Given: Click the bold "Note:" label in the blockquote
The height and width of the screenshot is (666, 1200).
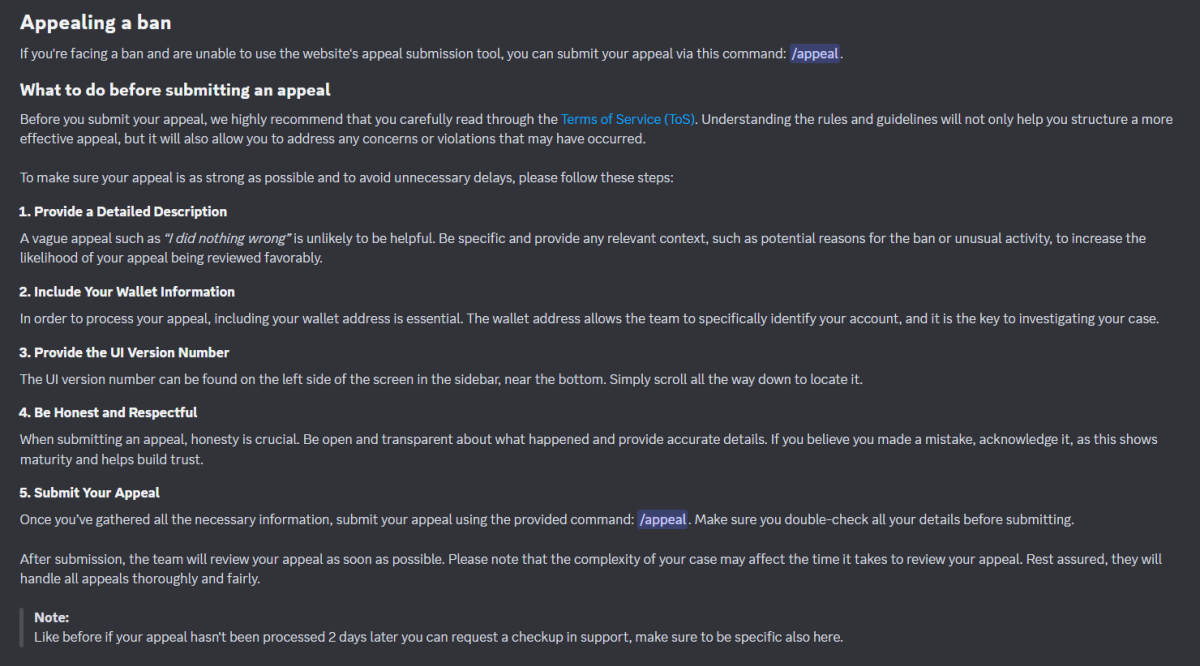Looking at the screenshot, I should tap(51, 618).
